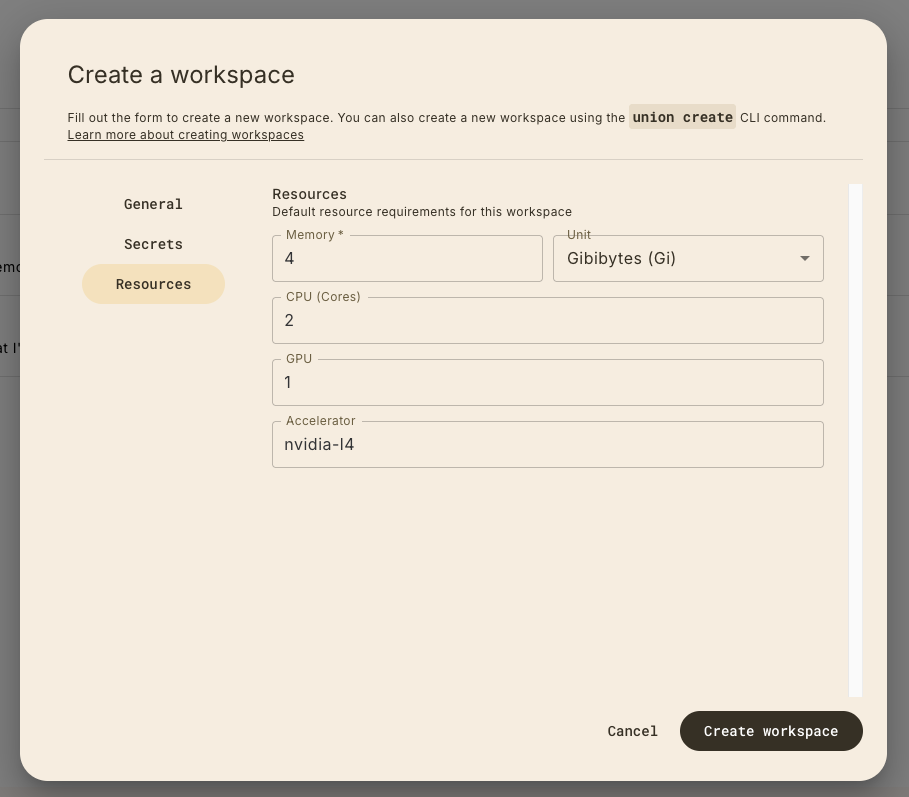This screenshot has width=909, height=797.
Task: Click the Unit dropdown arrow icon
Action: [x=804, y=259]
